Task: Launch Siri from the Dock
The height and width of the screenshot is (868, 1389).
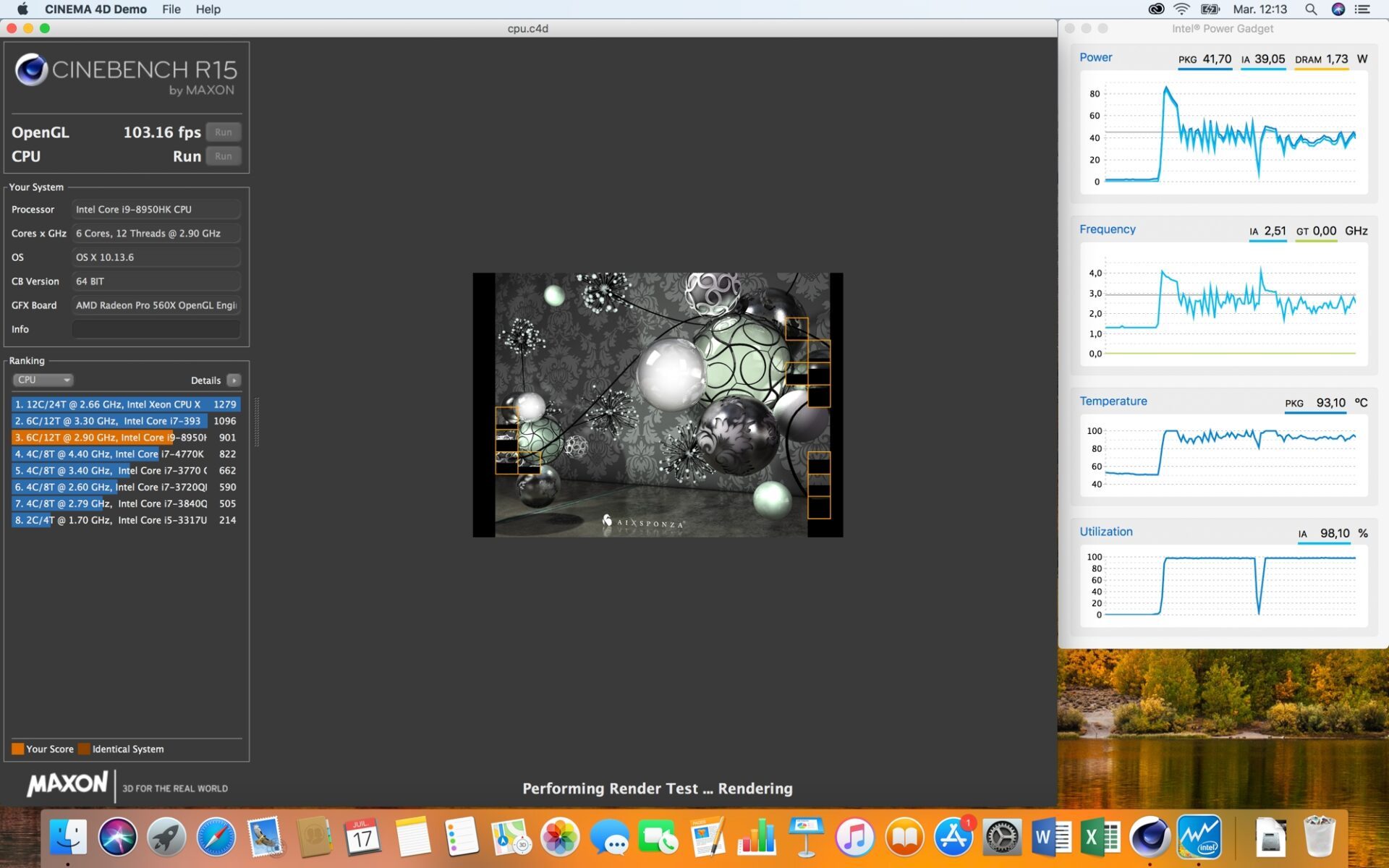Action: click(x=117, y=837)
